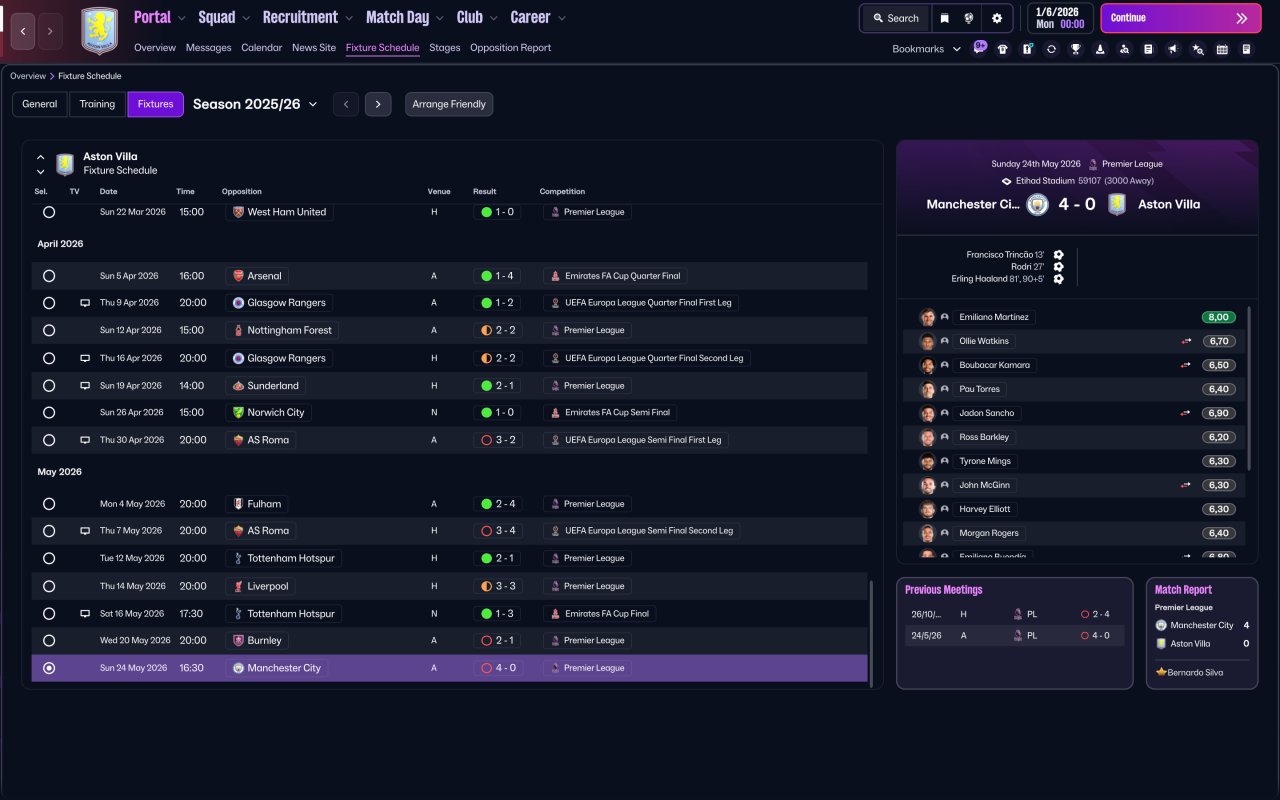Go to the next season arrow

(378, 104)
